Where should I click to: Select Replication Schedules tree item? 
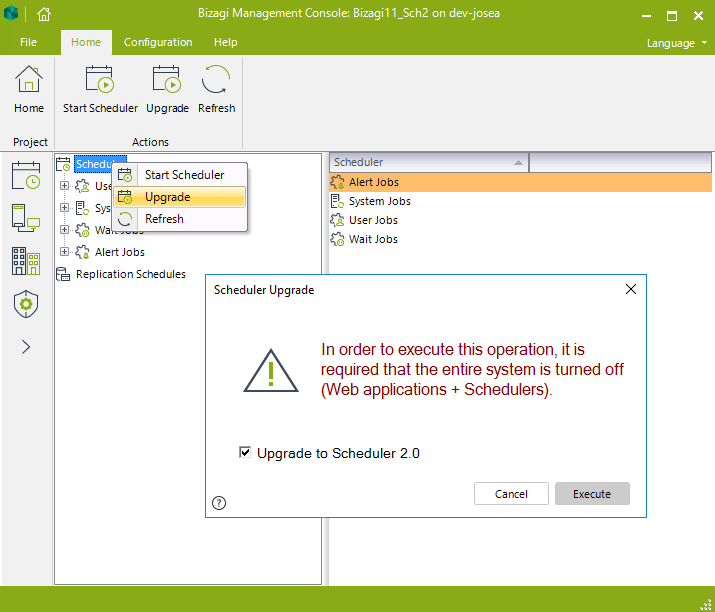pyautogui.click(x=130, y=274)
